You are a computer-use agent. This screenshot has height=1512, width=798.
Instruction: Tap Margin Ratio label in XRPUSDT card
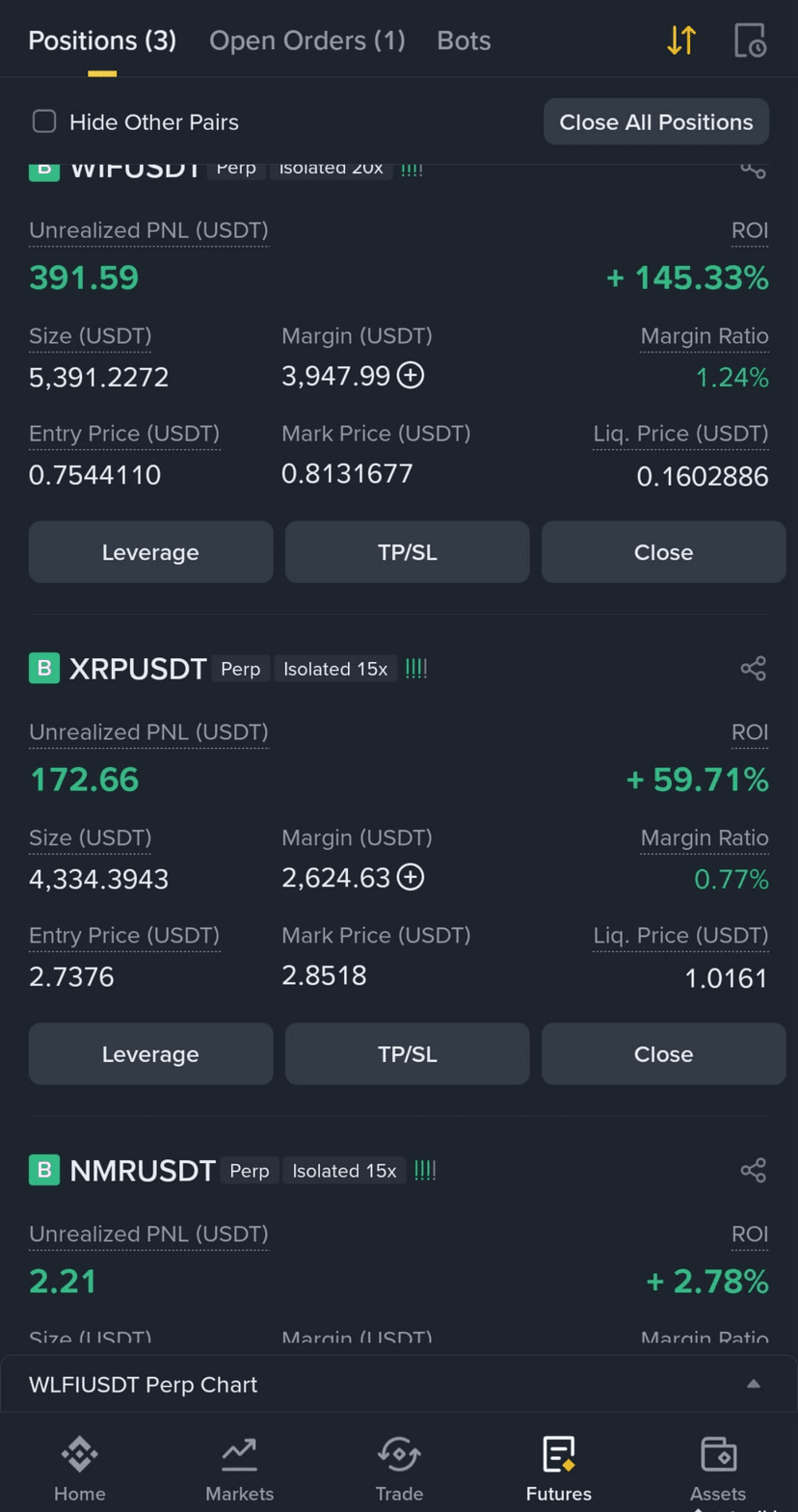pos(705,838)
